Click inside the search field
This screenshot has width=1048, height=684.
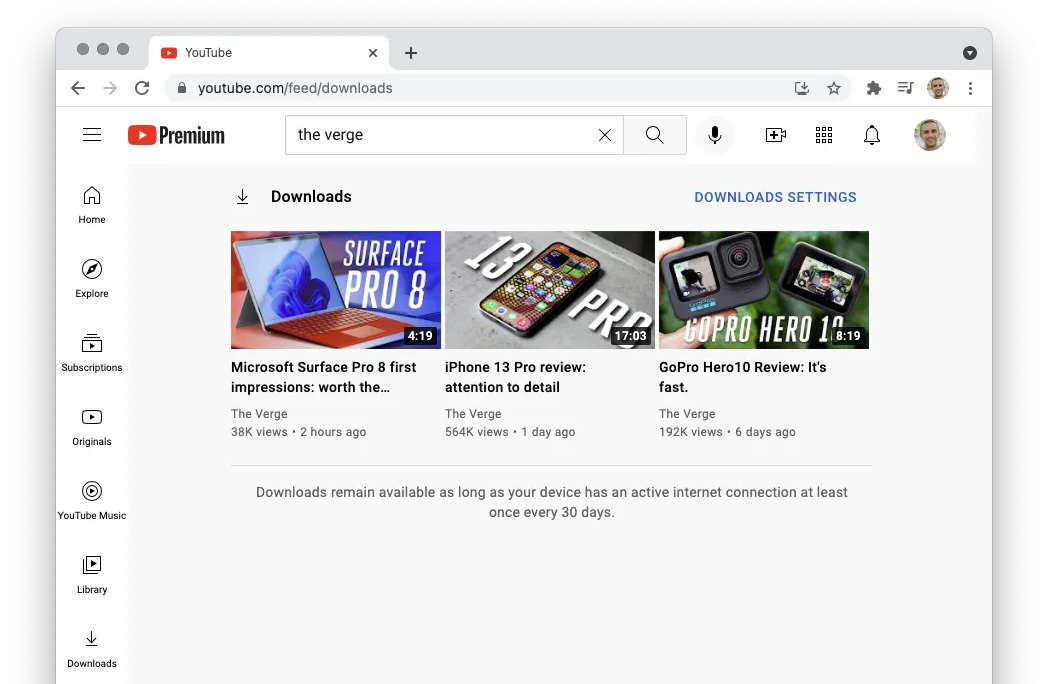(x=440, y=135)
